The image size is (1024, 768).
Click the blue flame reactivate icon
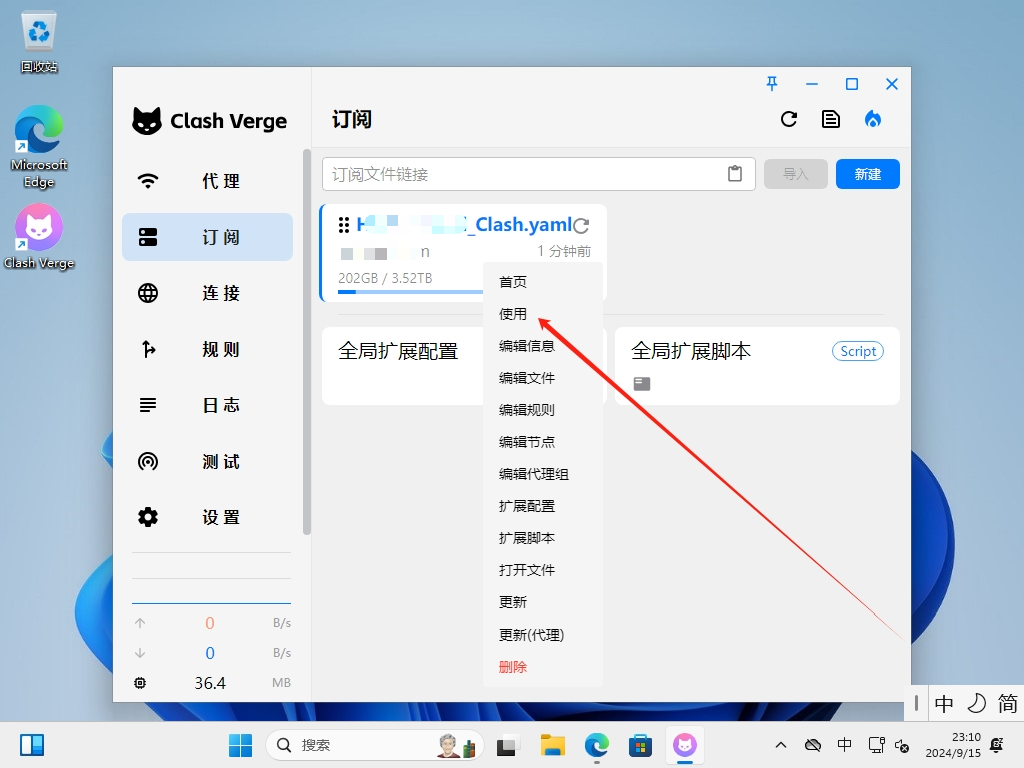click(872, 118)
